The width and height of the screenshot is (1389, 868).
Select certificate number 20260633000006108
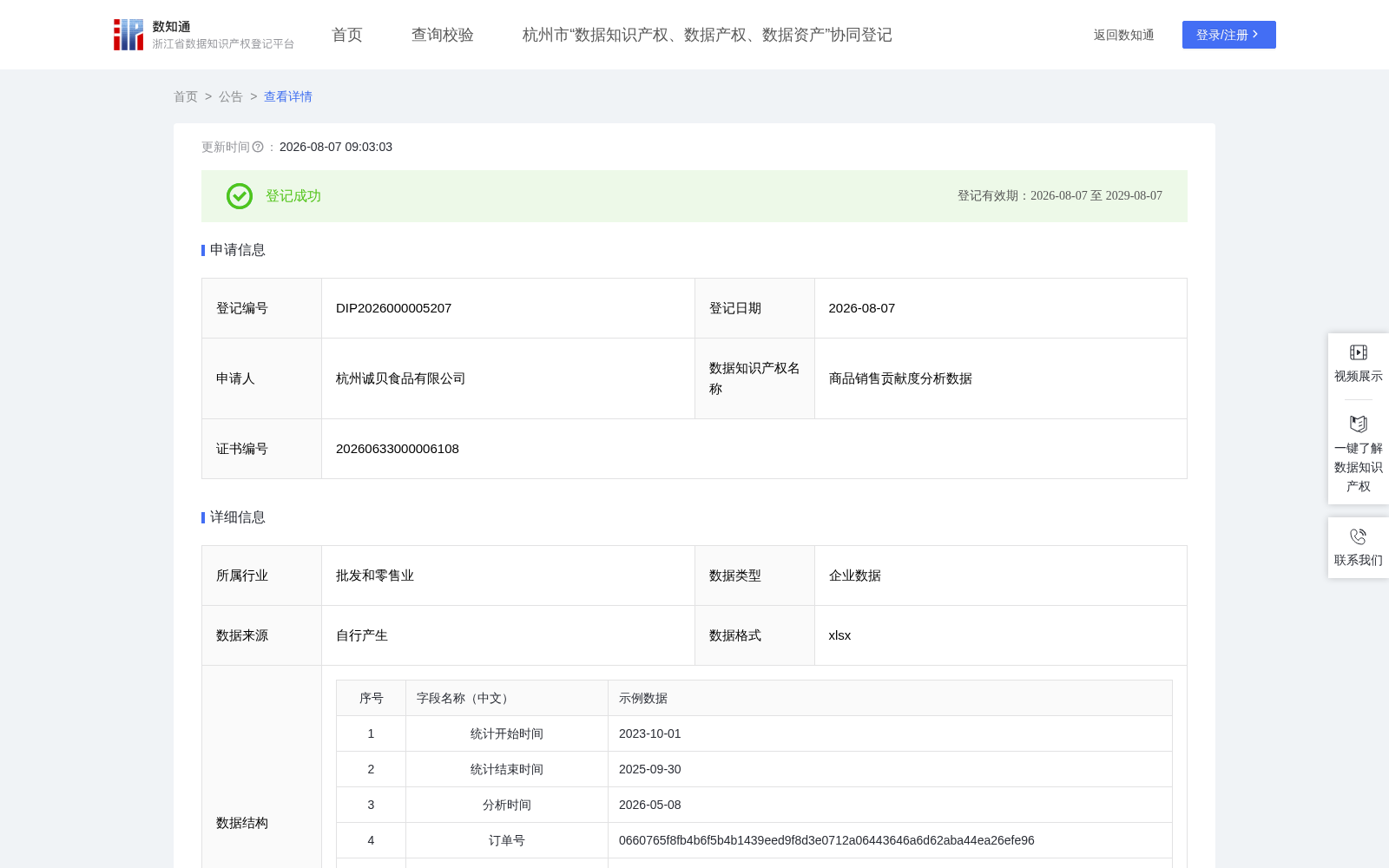pyautogui.click(x=398, y=449)
